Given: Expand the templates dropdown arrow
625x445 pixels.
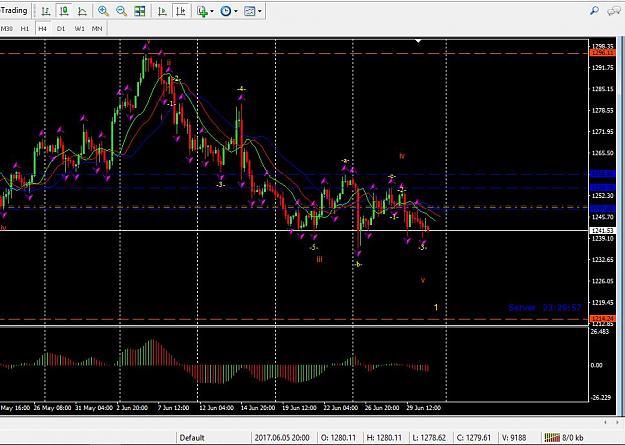Looking at the screenshot, I should click(259, 11).
